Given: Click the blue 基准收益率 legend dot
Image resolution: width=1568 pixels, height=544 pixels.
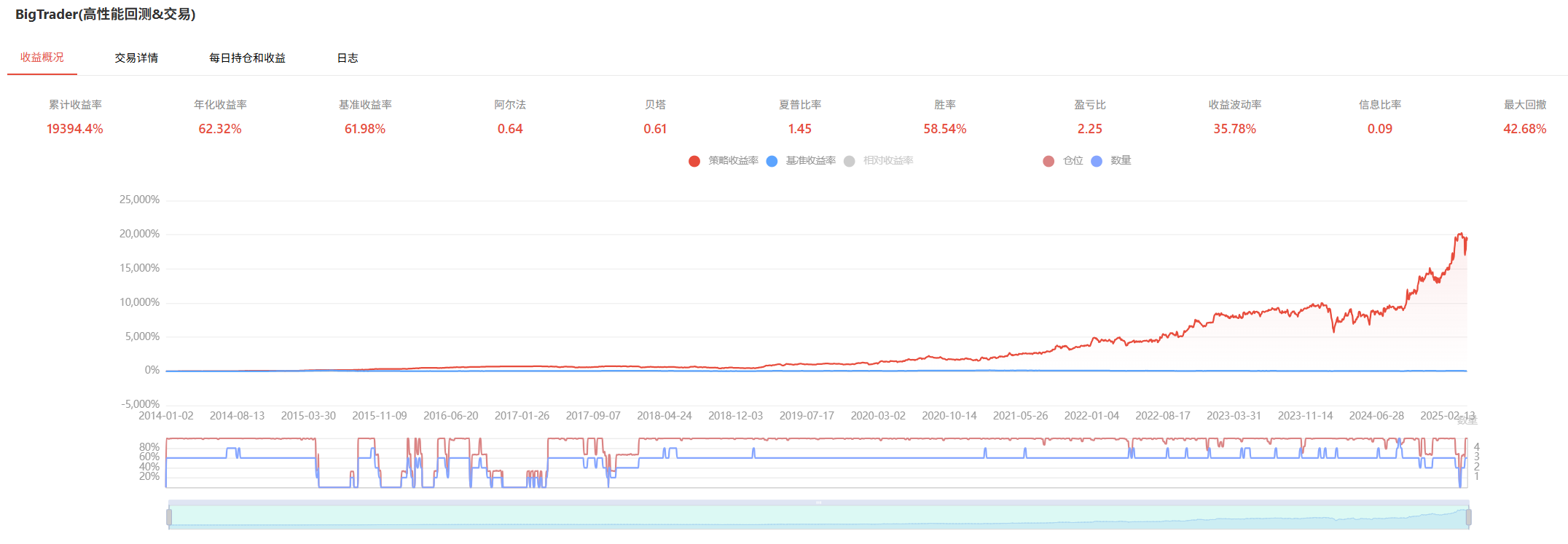Looking at the screenshot, I should click(772, 161).
